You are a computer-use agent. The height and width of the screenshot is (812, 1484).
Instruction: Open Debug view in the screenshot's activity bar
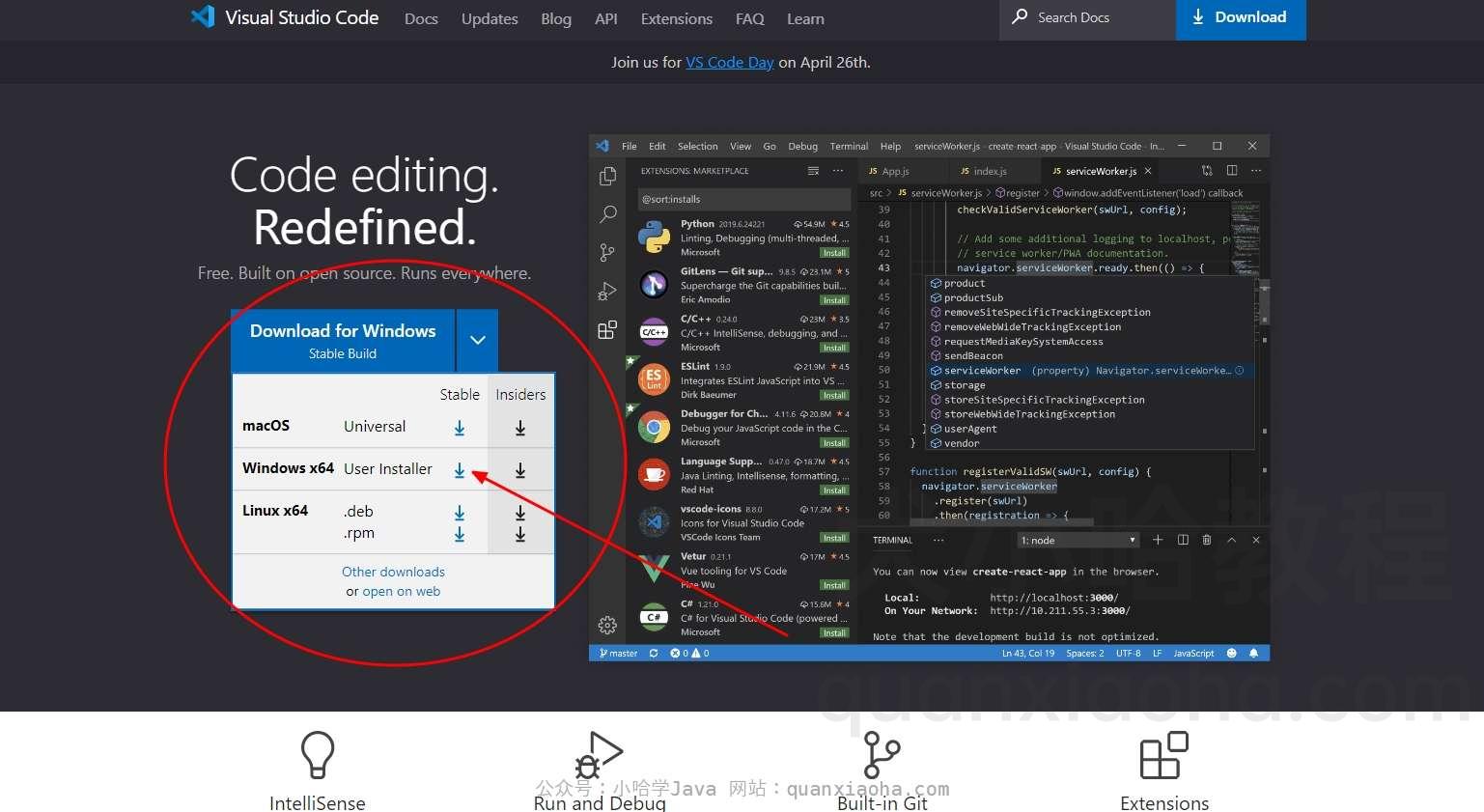coord(607,291)
